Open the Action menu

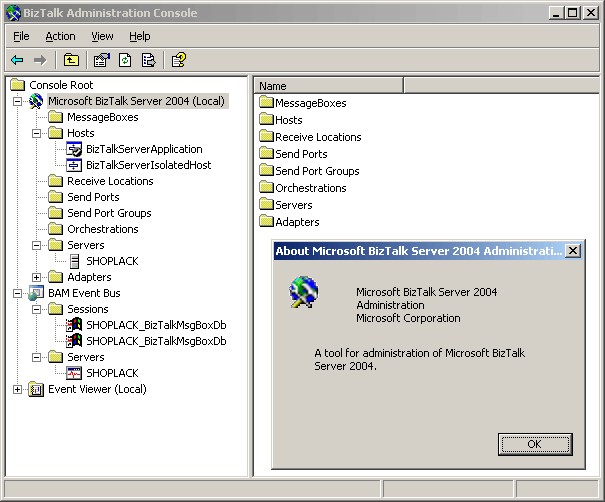click(x=61, y=36)
